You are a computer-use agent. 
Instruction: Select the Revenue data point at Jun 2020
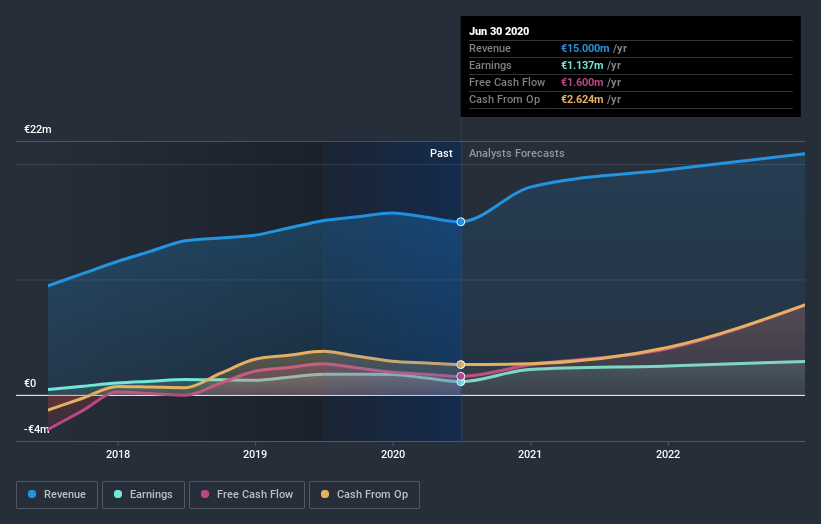(x=461, y=222)
